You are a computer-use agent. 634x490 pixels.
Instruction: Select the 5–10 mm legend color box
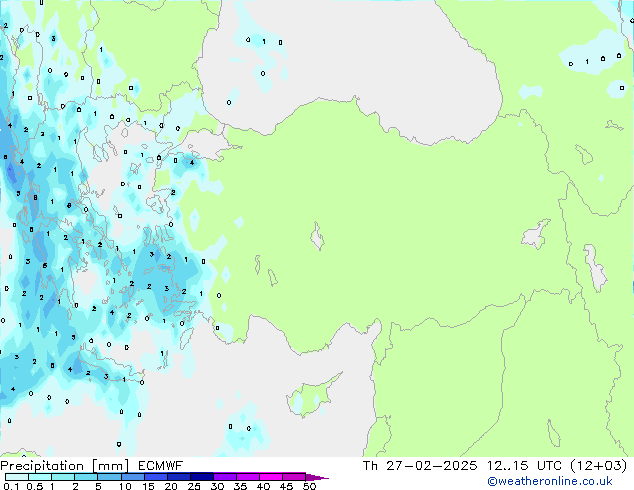click(x=109, y=477)
